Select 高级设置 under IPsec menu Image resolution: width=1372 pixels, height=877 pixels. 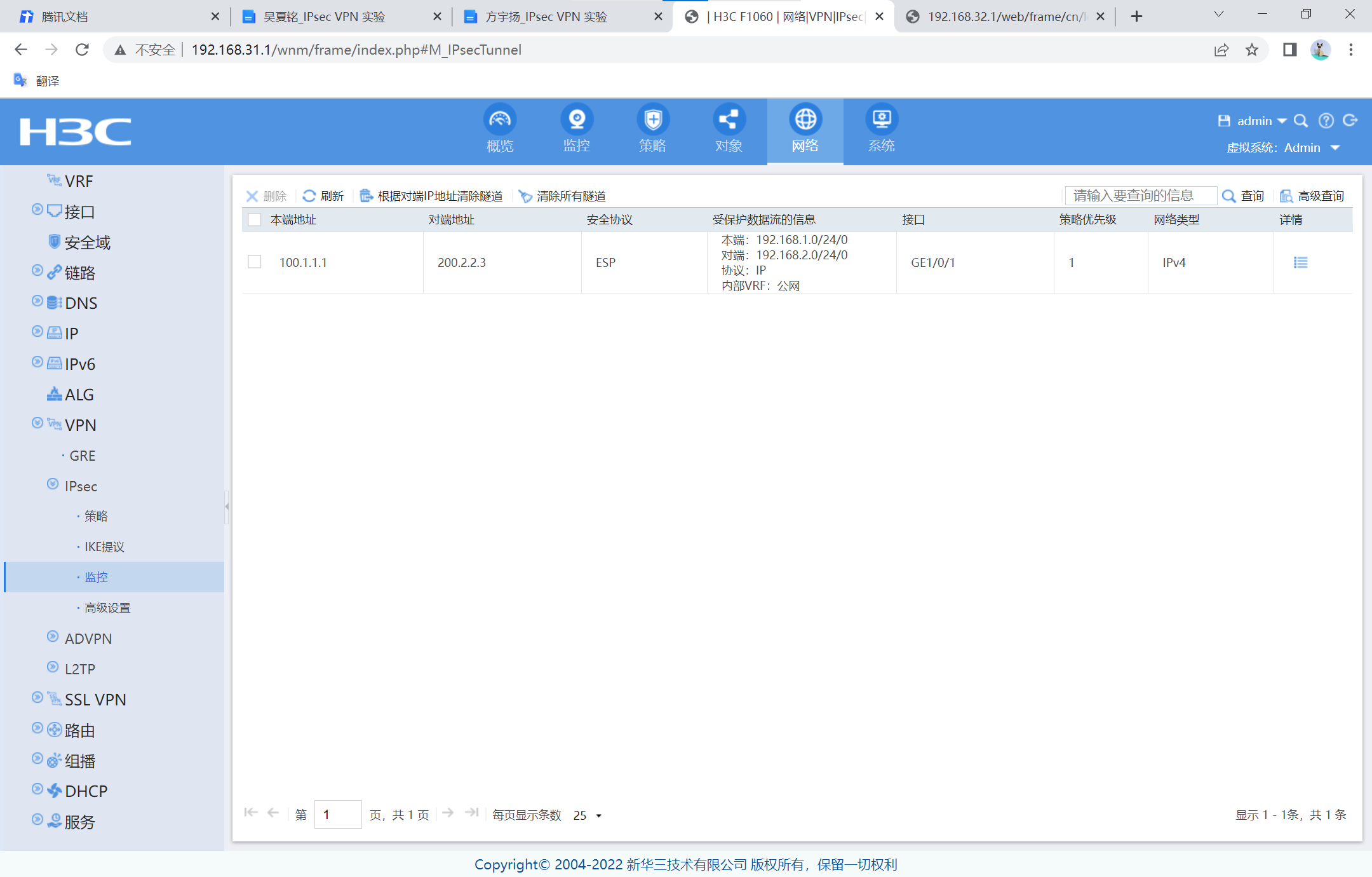pyautogui.click(x=106, y=607)
